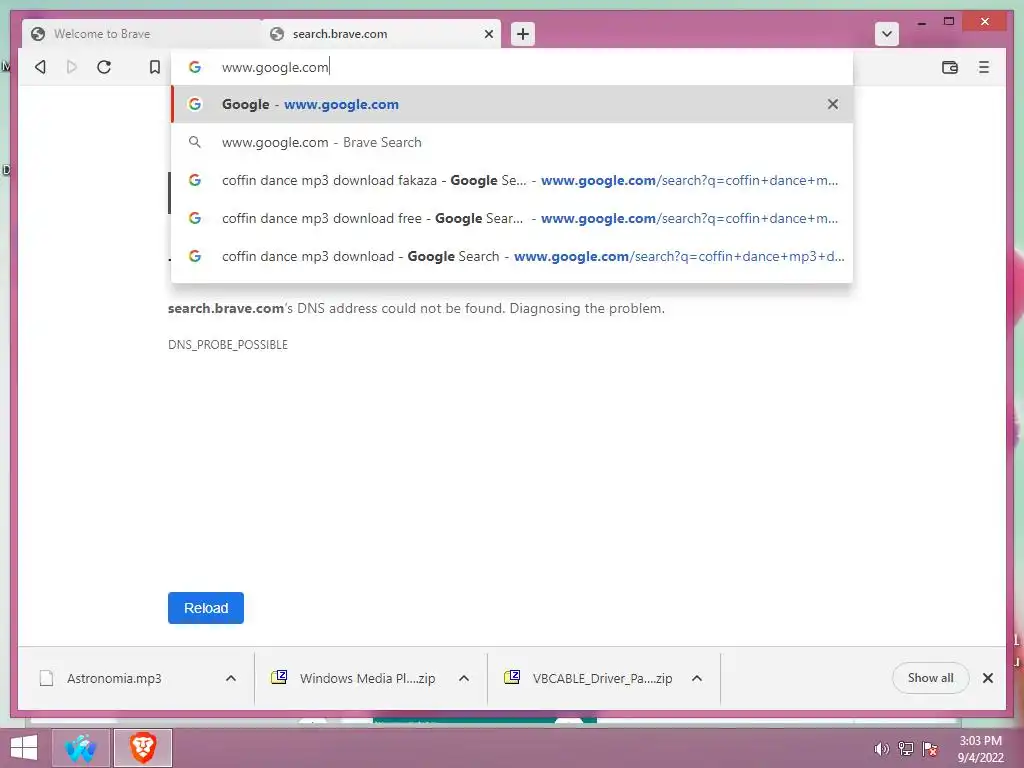Image resolution: width=1024 pixels, height=768 pixels.
Task: Select www.google.com - Brave Search suggestion
Action: pyautogui.click(x=511, y=142)
